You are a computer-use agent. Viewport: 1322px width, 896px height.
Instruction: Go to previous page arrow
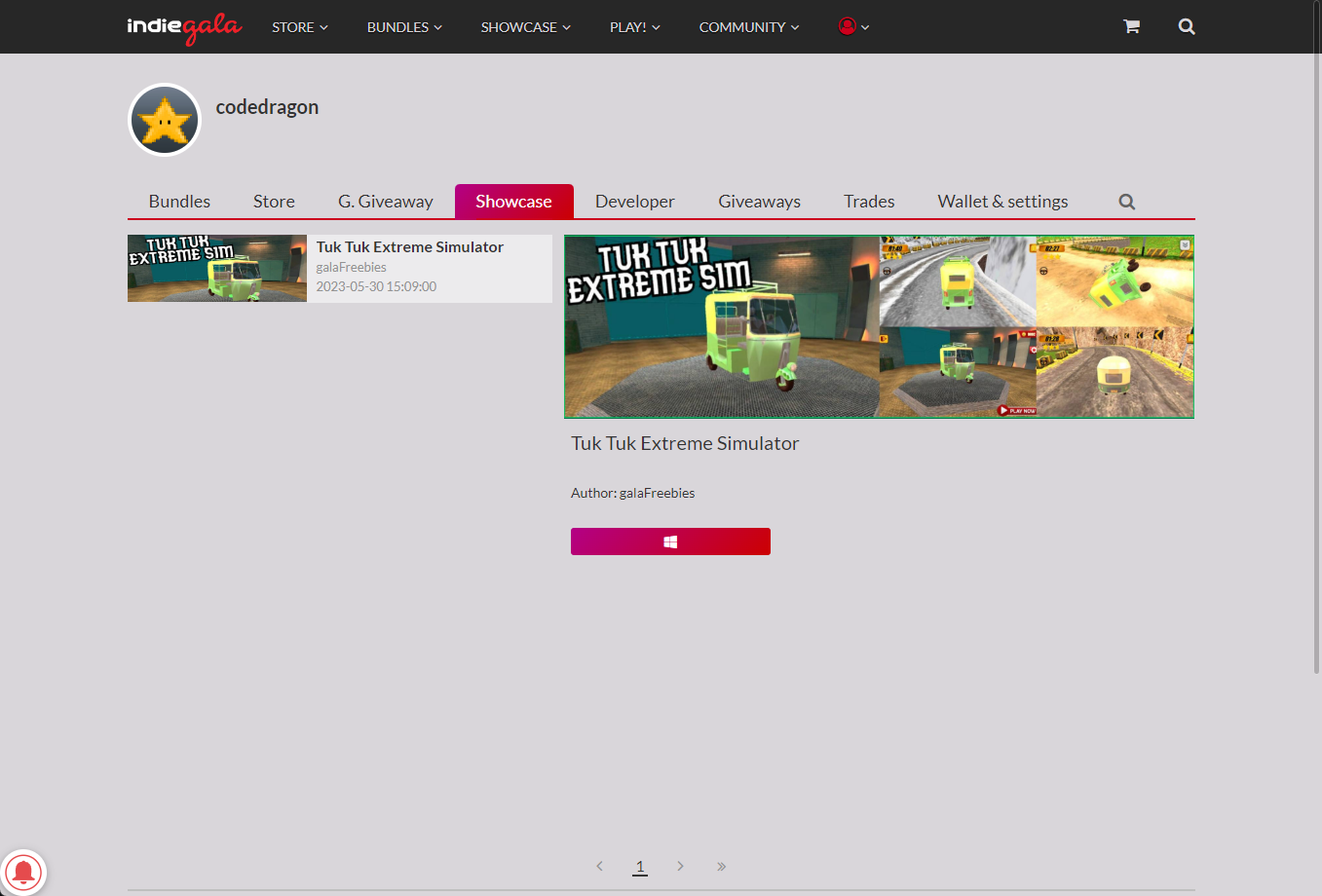tap(599, 866)
